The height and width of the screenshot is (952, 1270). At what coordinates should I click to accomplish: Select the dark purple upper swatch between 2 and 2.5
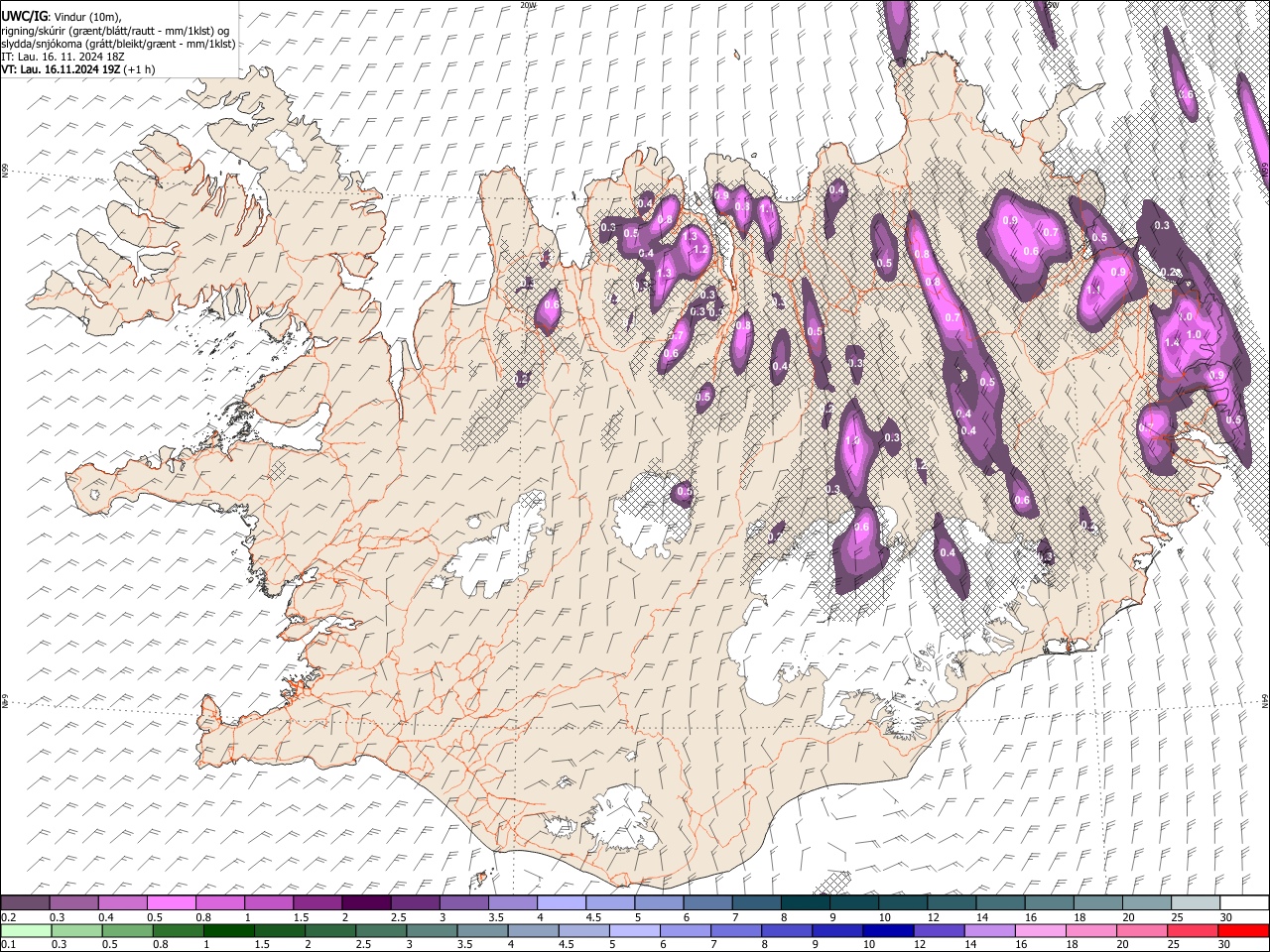pos(366,903)
